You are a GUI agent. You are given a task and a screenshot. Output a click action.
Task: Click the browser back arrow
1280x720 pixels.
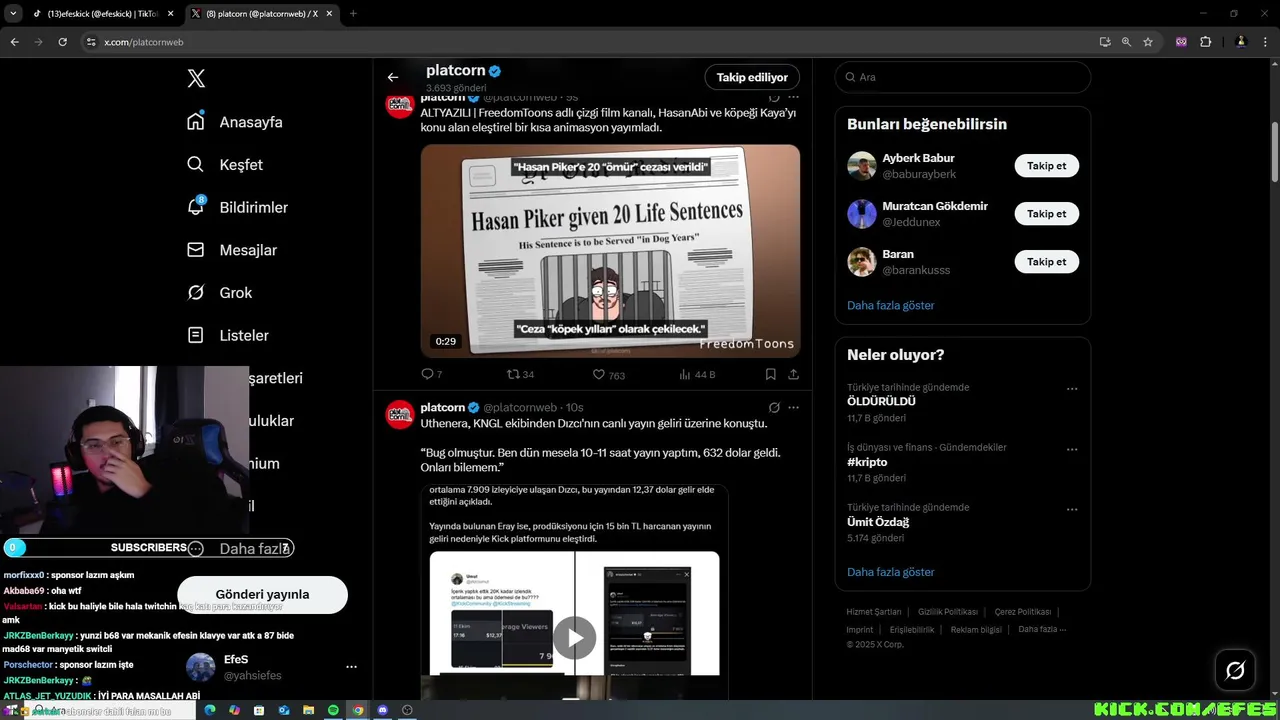(14, 42)
